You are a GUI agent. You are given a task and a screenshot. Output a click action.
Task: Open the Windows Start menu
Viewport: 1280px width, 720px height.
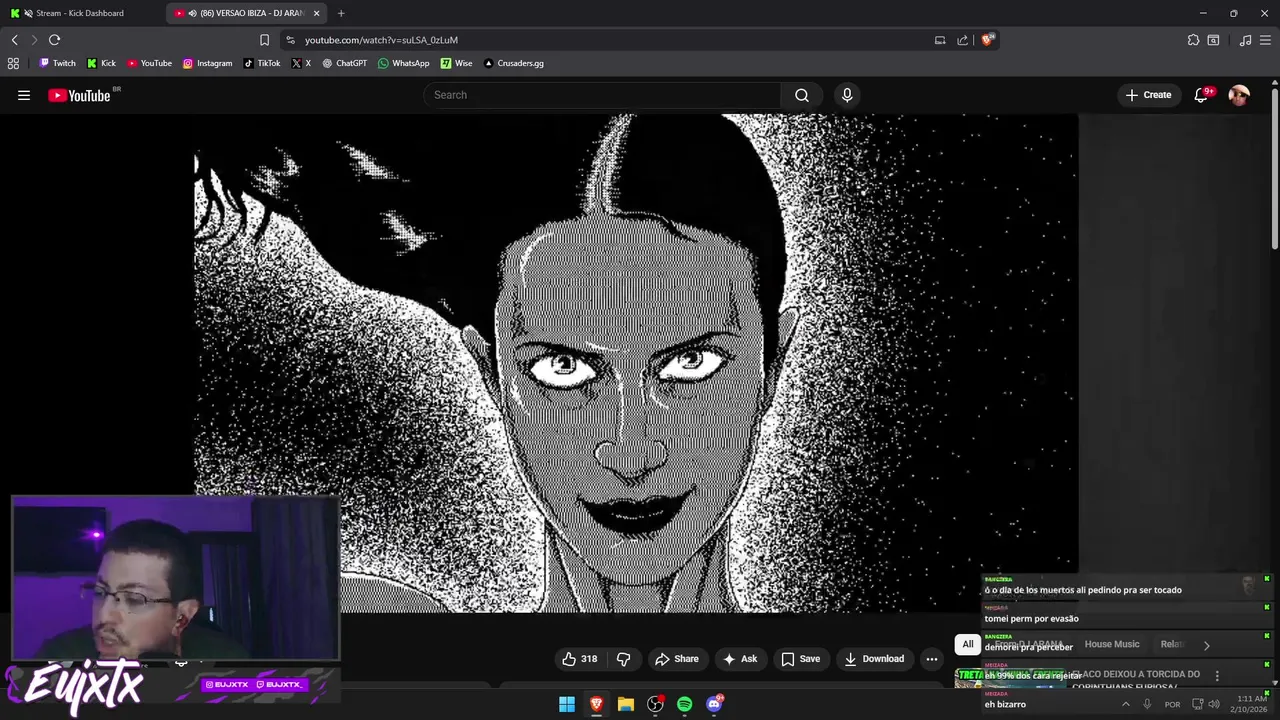567,704
